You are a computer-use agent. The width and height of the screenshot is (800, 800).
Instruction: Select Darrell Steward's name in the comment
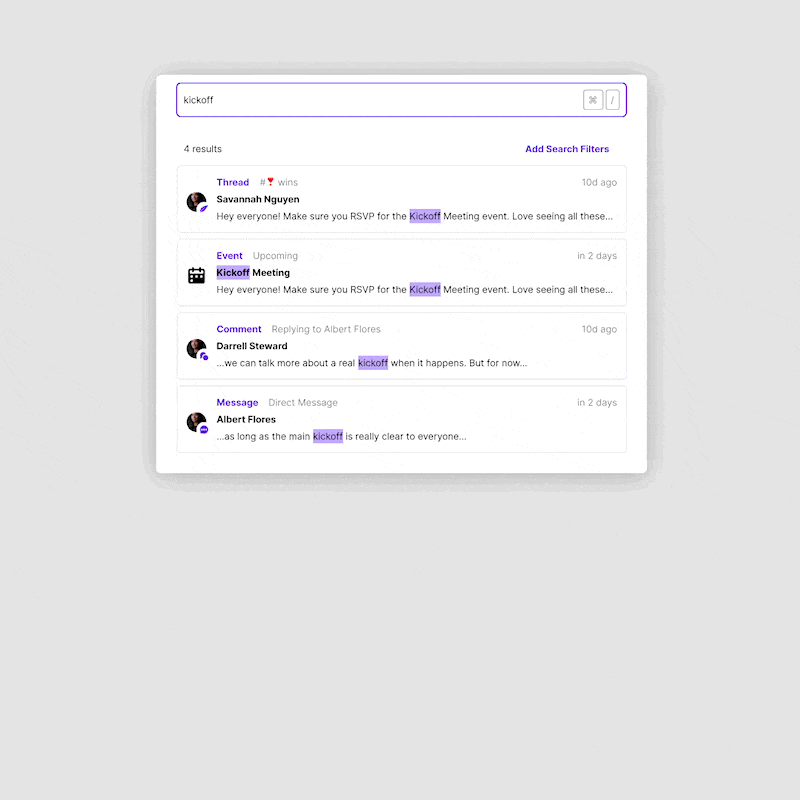click(252, 346)
